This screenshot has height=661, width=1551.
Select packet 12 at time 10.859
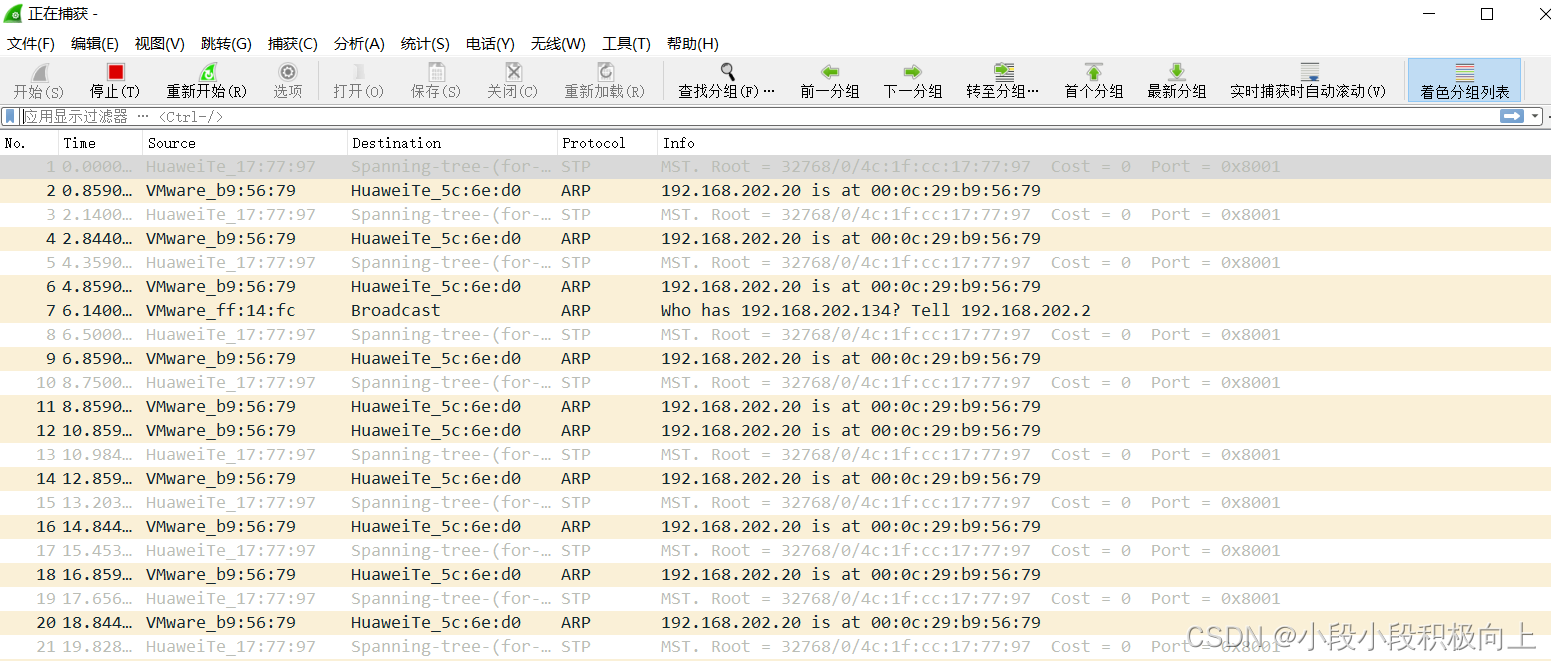click(775, 431)
